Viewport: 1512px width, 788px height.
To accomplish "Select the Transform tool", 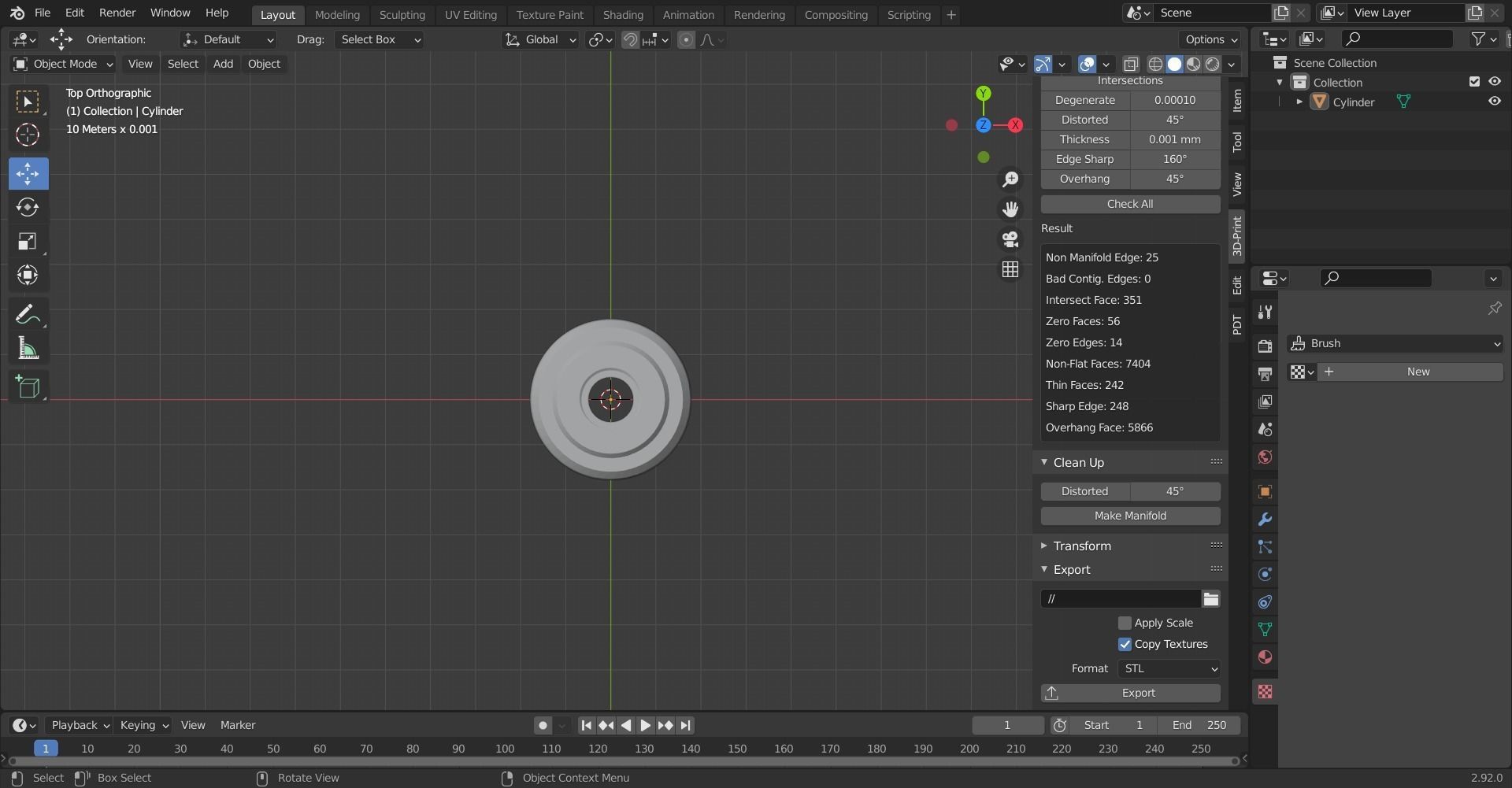I will (28, 275).
